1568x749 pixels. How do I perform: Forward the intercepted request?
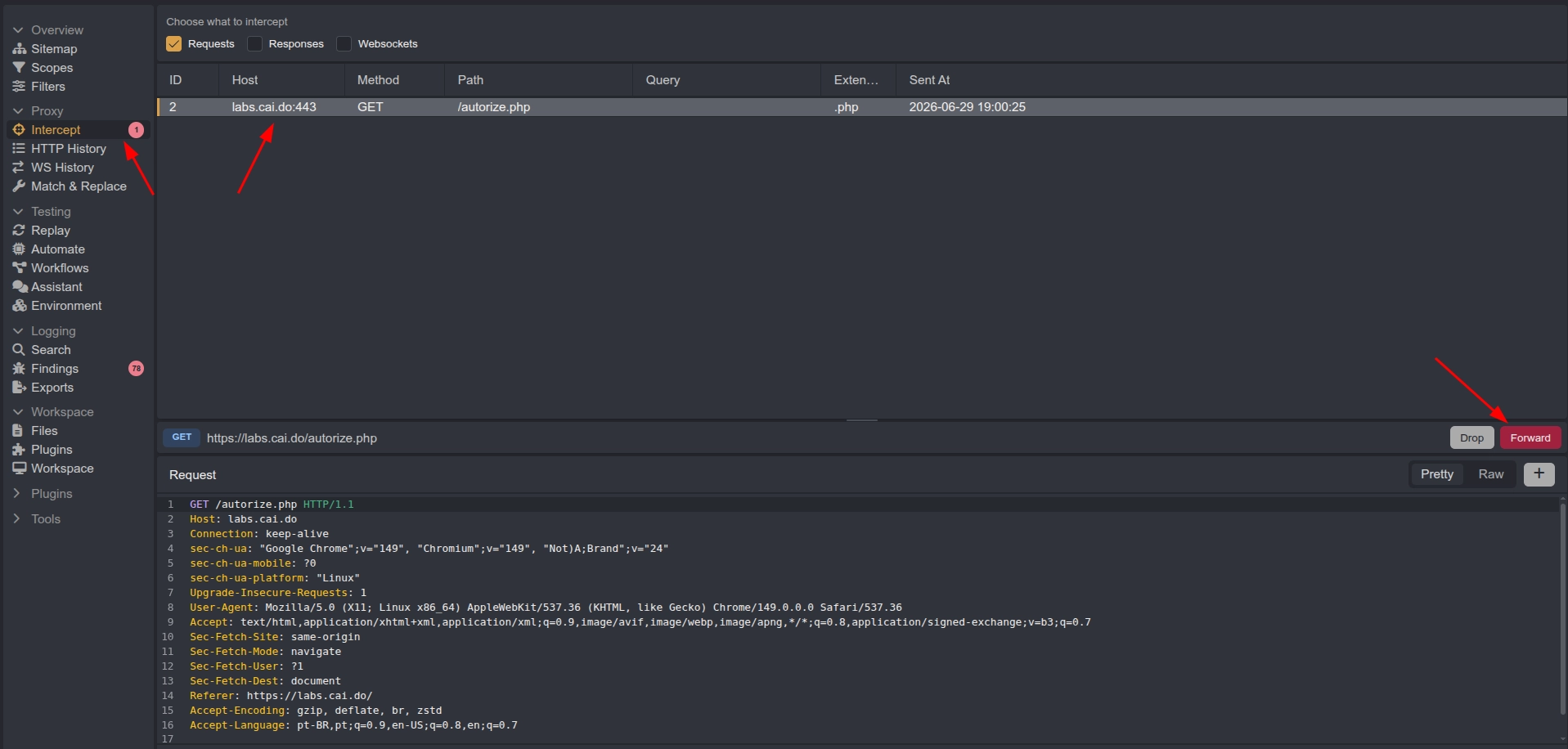1530,438
